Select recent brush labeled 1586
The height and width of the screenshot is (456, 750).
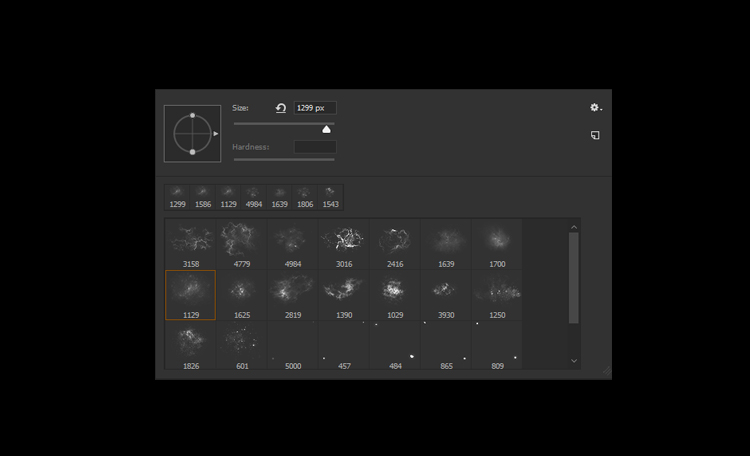coord(203,197)
